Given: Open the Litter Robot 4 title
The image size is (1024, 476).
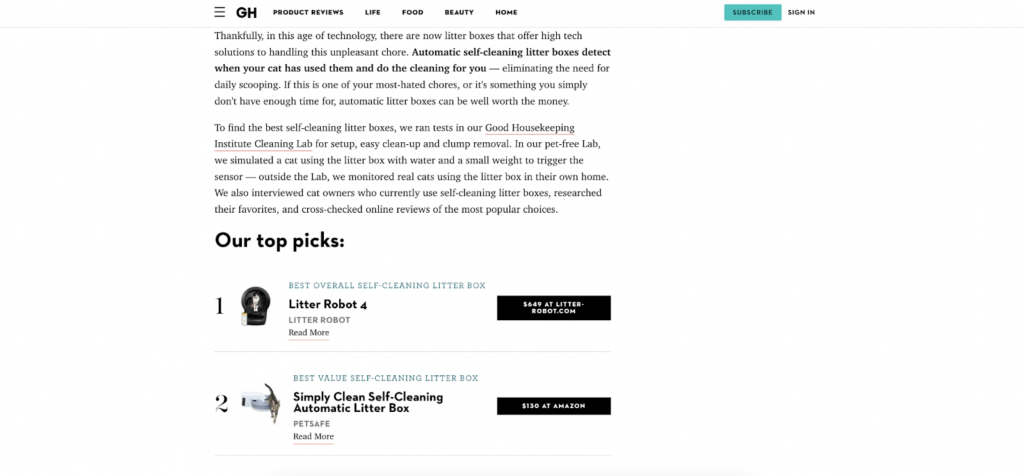Looking at the screenshot, I should [328, 304].
